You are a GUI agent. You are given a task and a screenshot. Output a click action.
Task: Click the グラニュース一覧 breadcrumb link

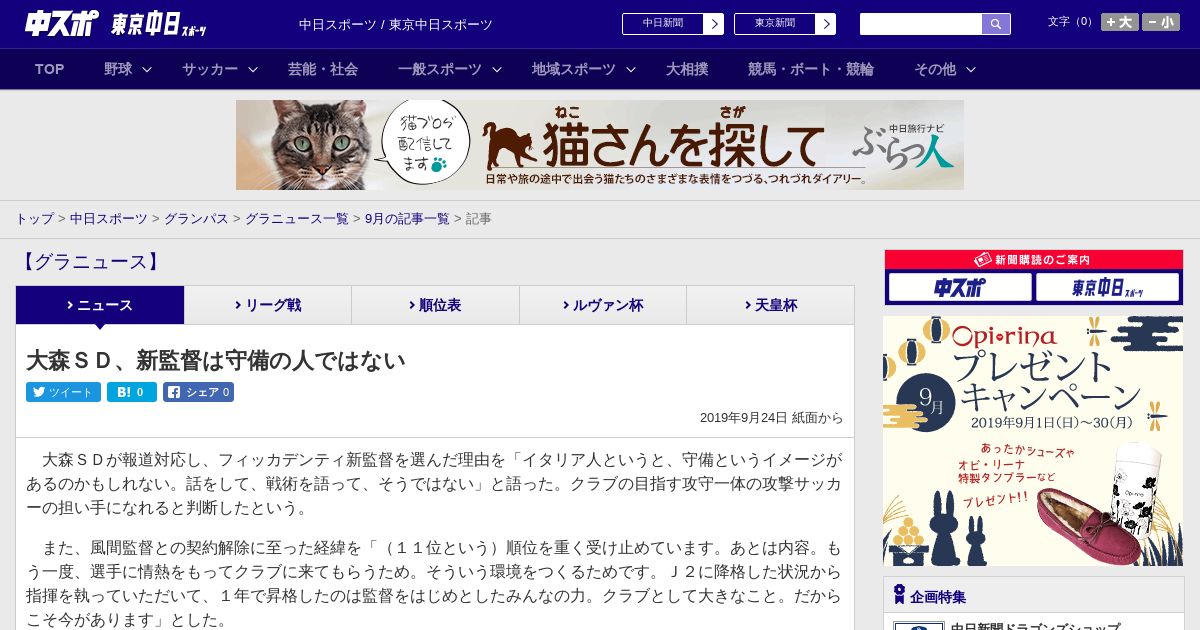[x=297, y=218]
